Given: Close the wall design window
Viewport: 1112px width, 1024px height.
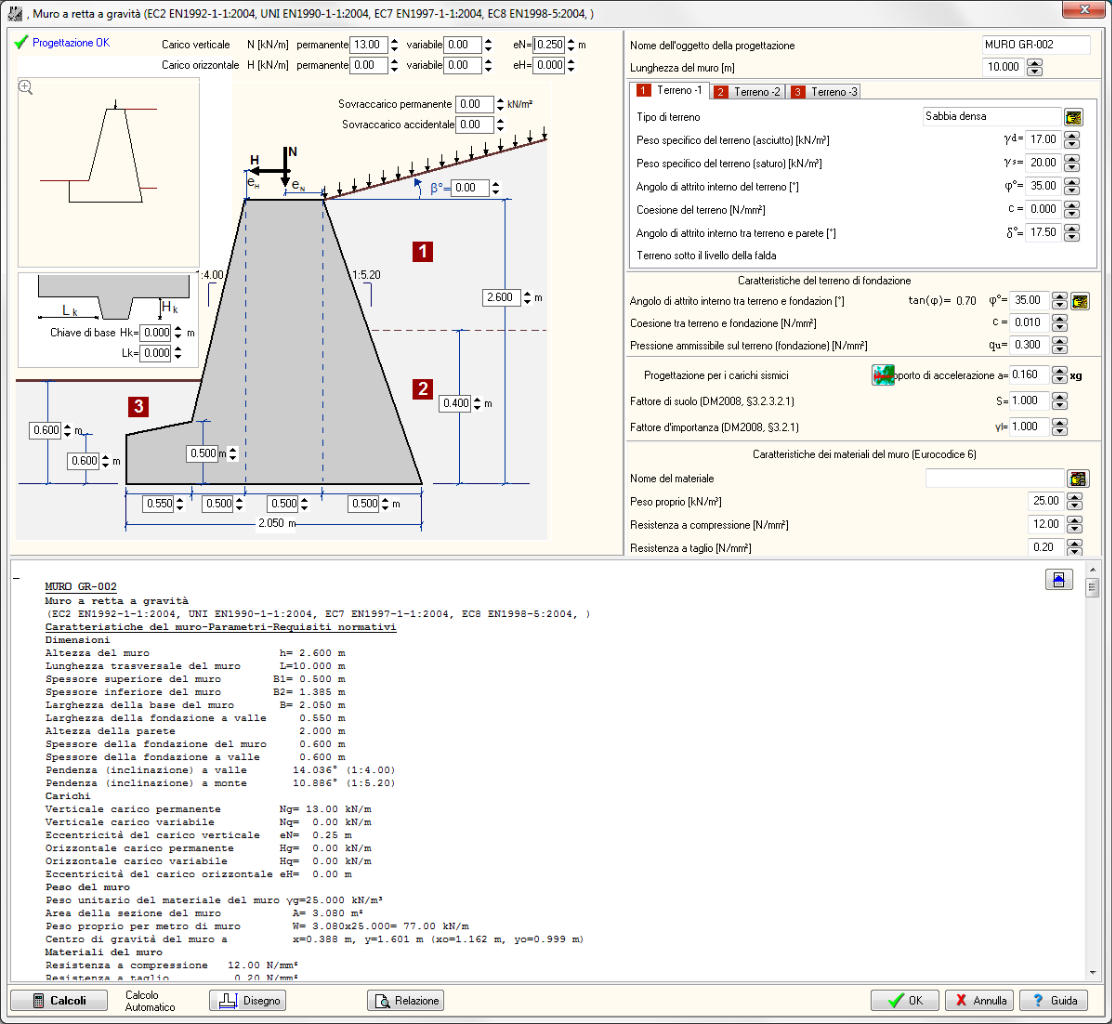Looking at the screenshot, I should pos(1084,10).
